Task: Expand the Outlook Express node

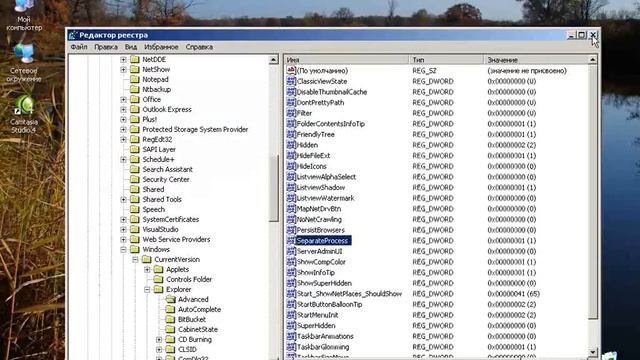Action: point(123,109)
